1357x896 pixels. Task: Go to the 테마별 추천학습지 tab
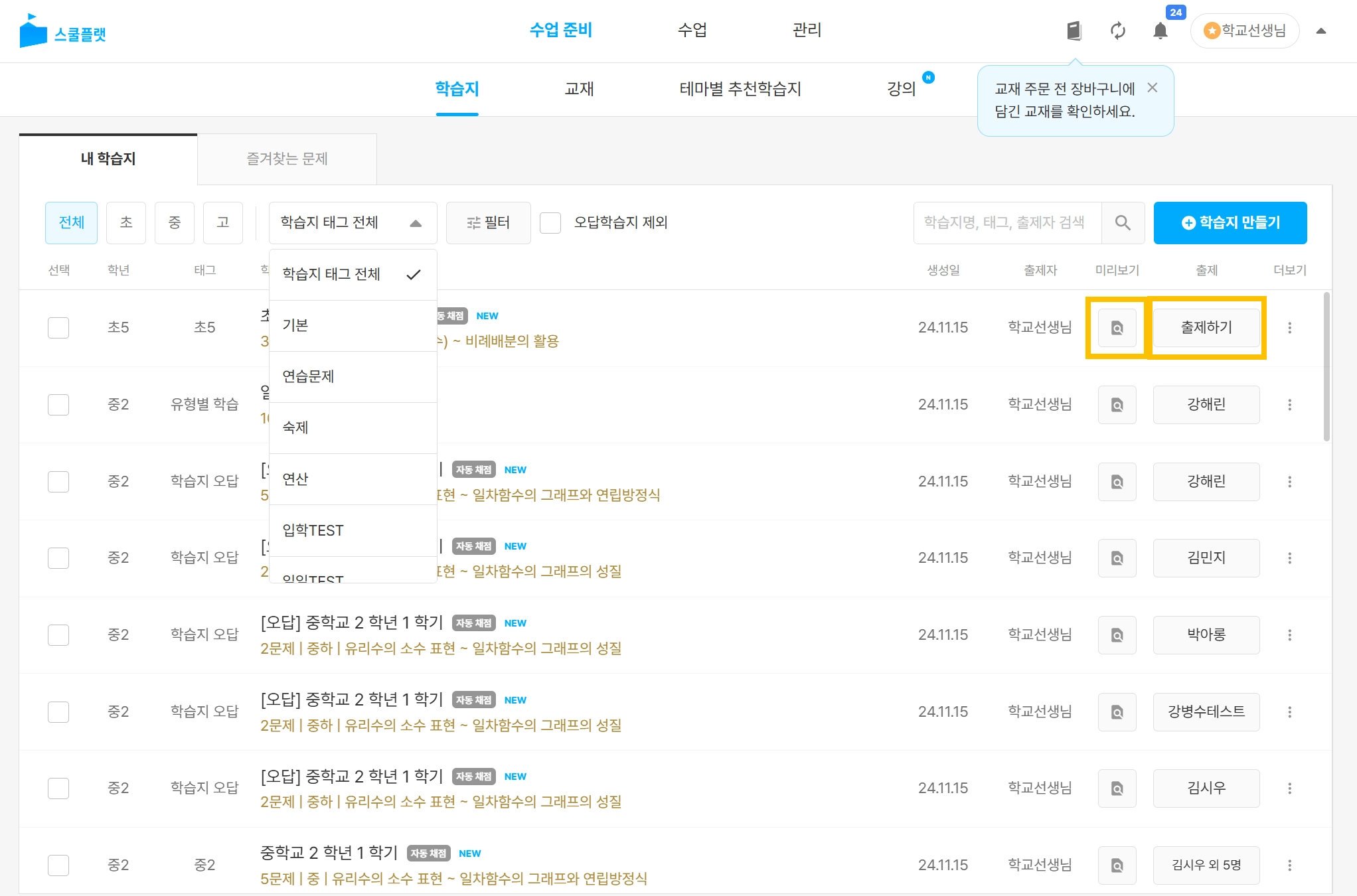[x=740, y=89]
